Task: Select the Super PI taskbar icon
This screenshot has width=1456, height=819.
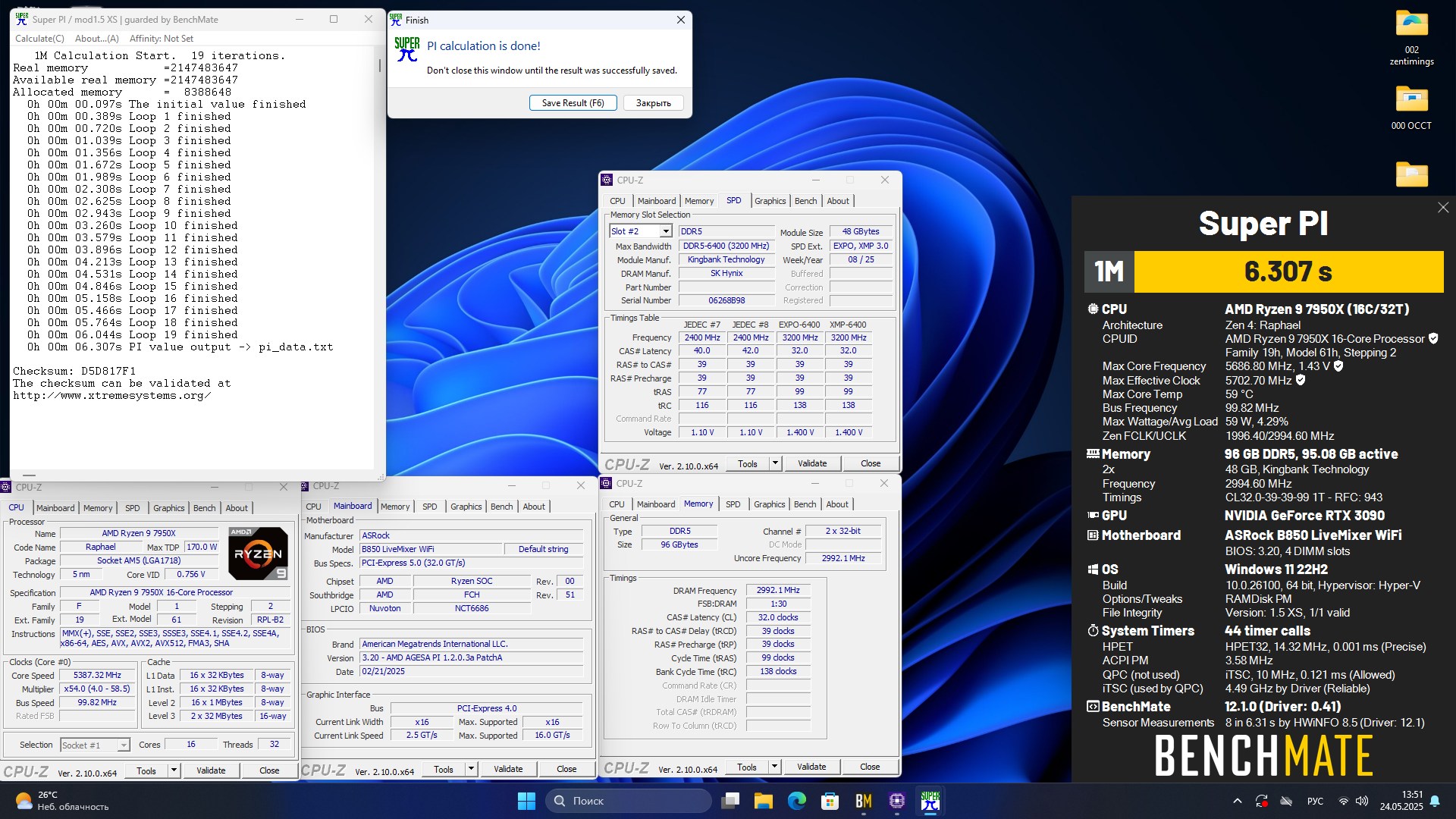Action: pyautogui.click(x=930, y=801)
